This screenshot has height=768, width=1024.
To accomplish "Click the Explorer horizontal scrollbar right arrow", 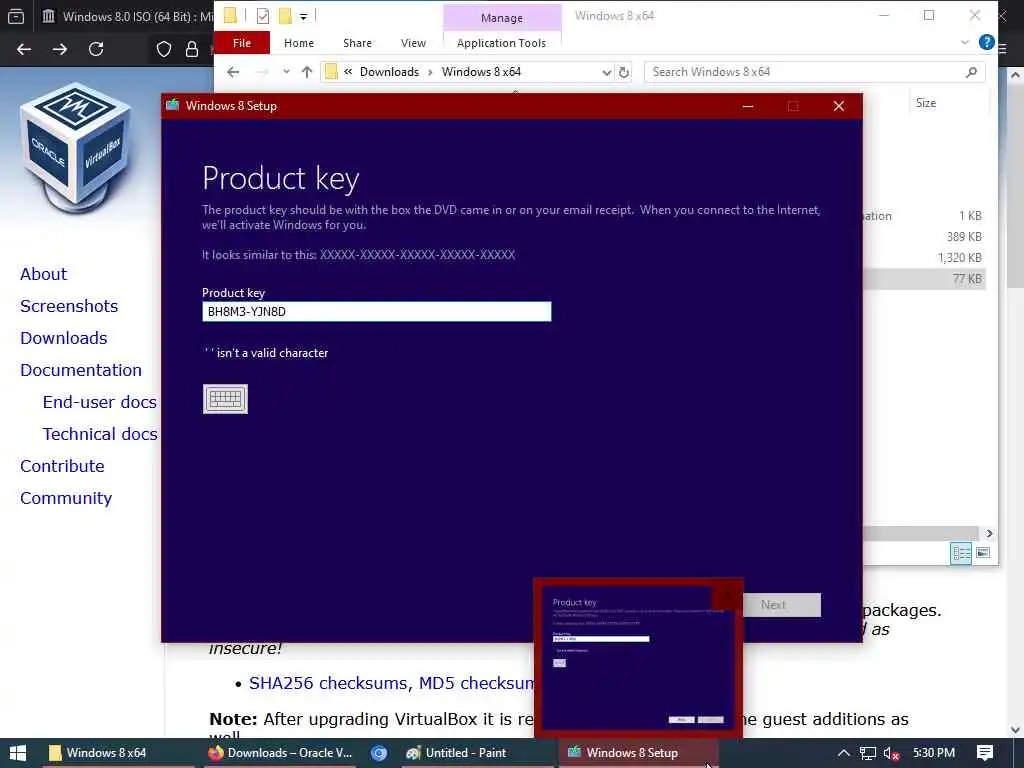I will point(989,534).
